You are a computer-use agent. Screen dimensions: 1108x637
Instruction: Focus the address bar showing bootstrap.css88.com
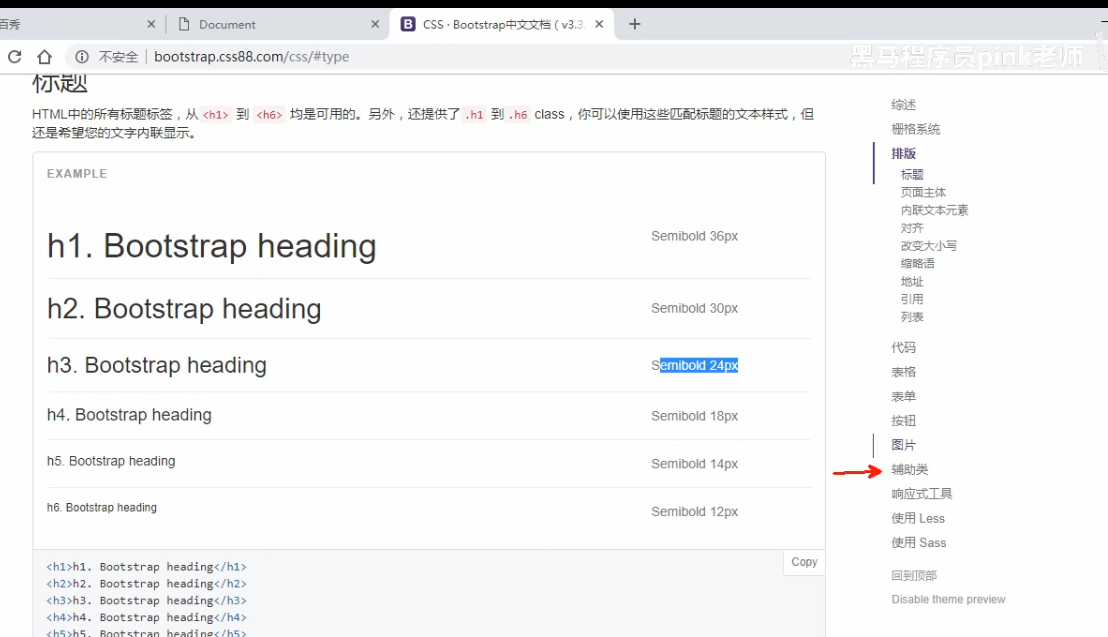(252, 57)
